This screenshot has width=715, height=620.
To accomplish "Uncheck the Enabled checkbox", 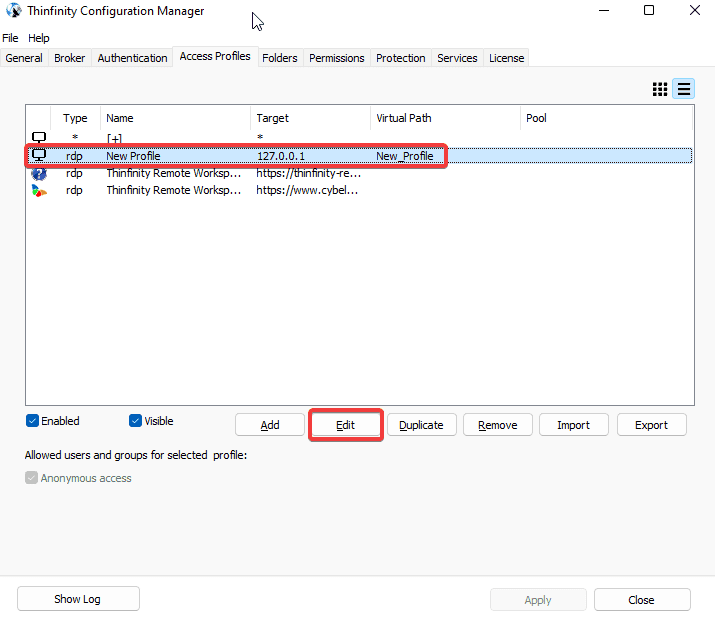I will click(x=32, y=420).
